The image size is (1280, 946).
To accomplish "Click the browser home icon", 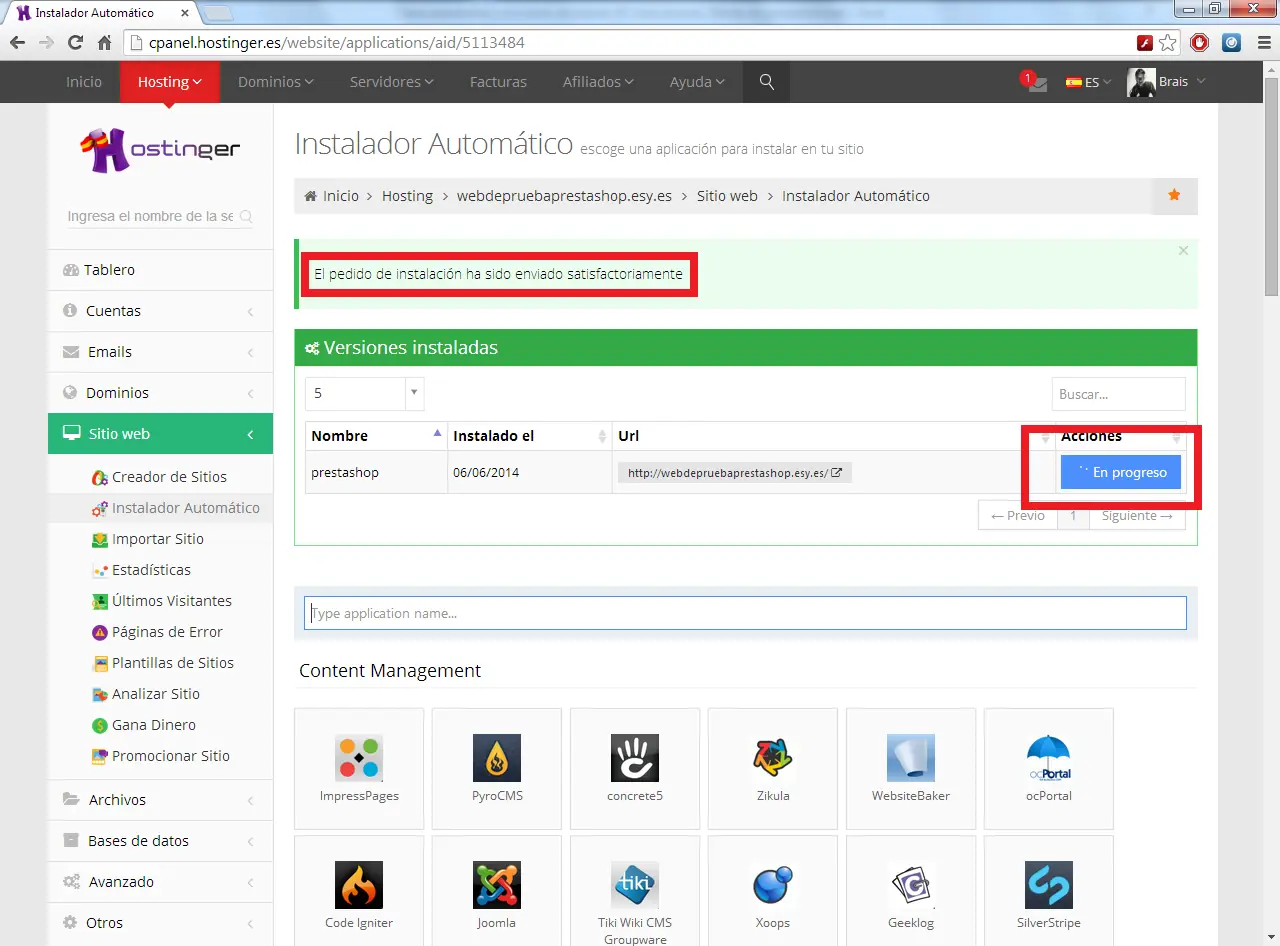I will 104,43.
